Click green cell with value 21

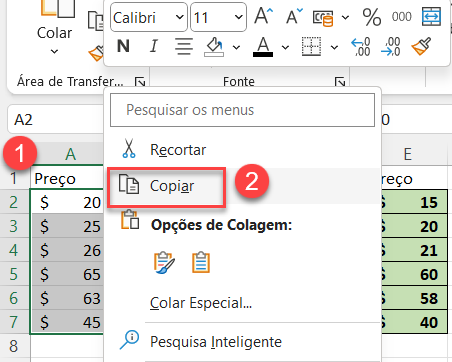tap(414, 250)
